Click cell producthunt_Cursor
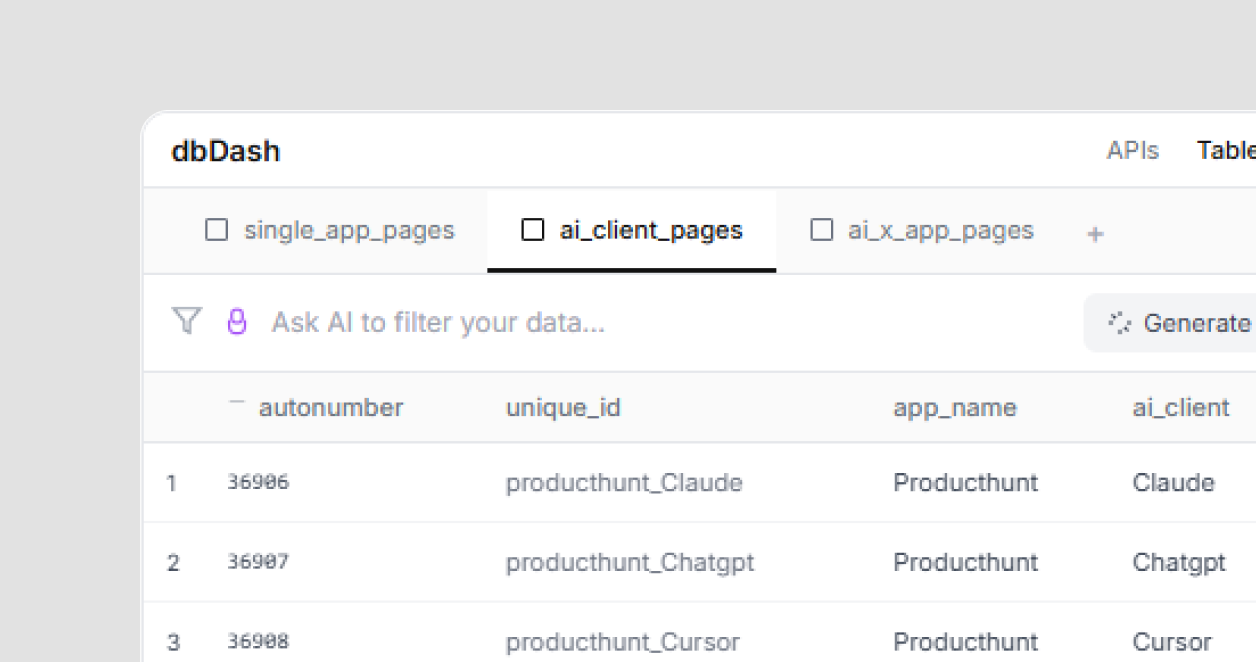This screenshot has height=662, width=1256. coord(623,642)
